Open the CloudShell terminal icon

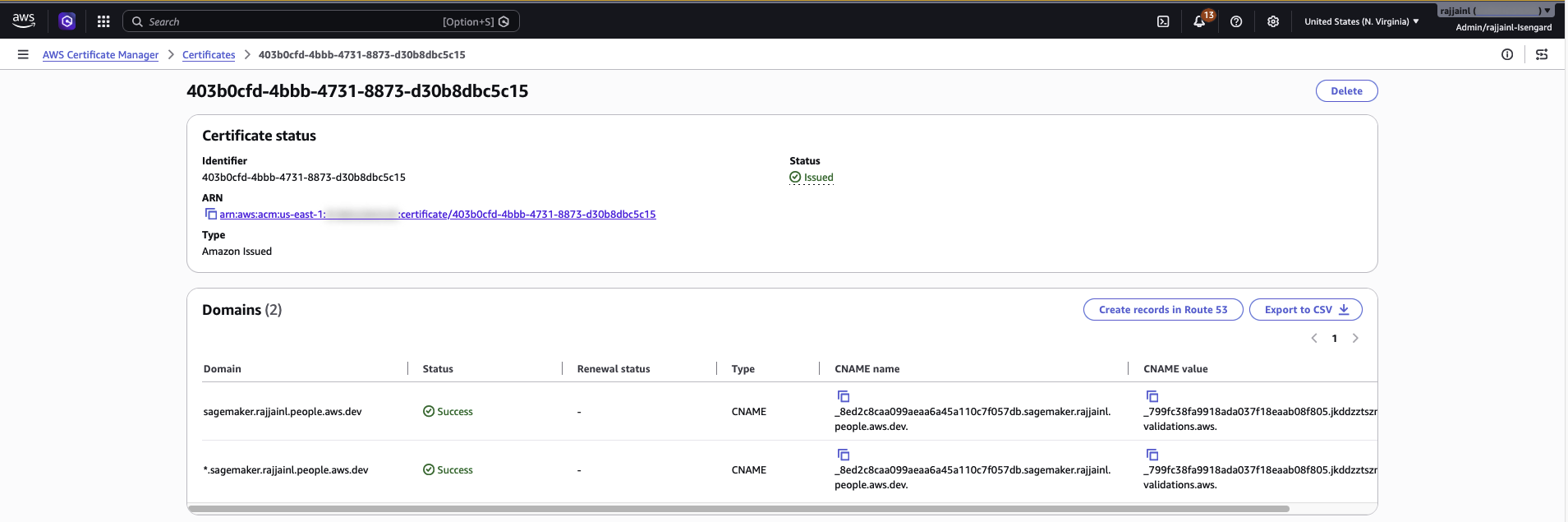click(x=1163, y=21)
